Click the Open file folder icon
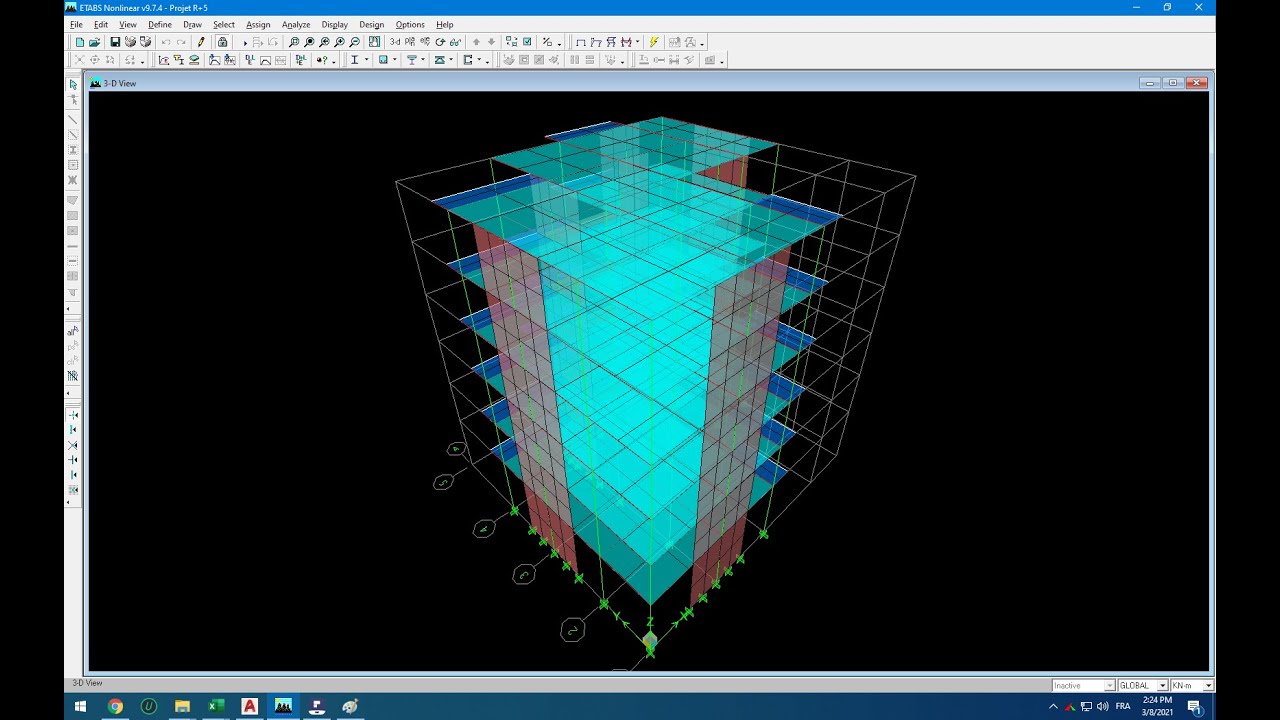Screen dimensions: 1280x720 click(94, 42)
